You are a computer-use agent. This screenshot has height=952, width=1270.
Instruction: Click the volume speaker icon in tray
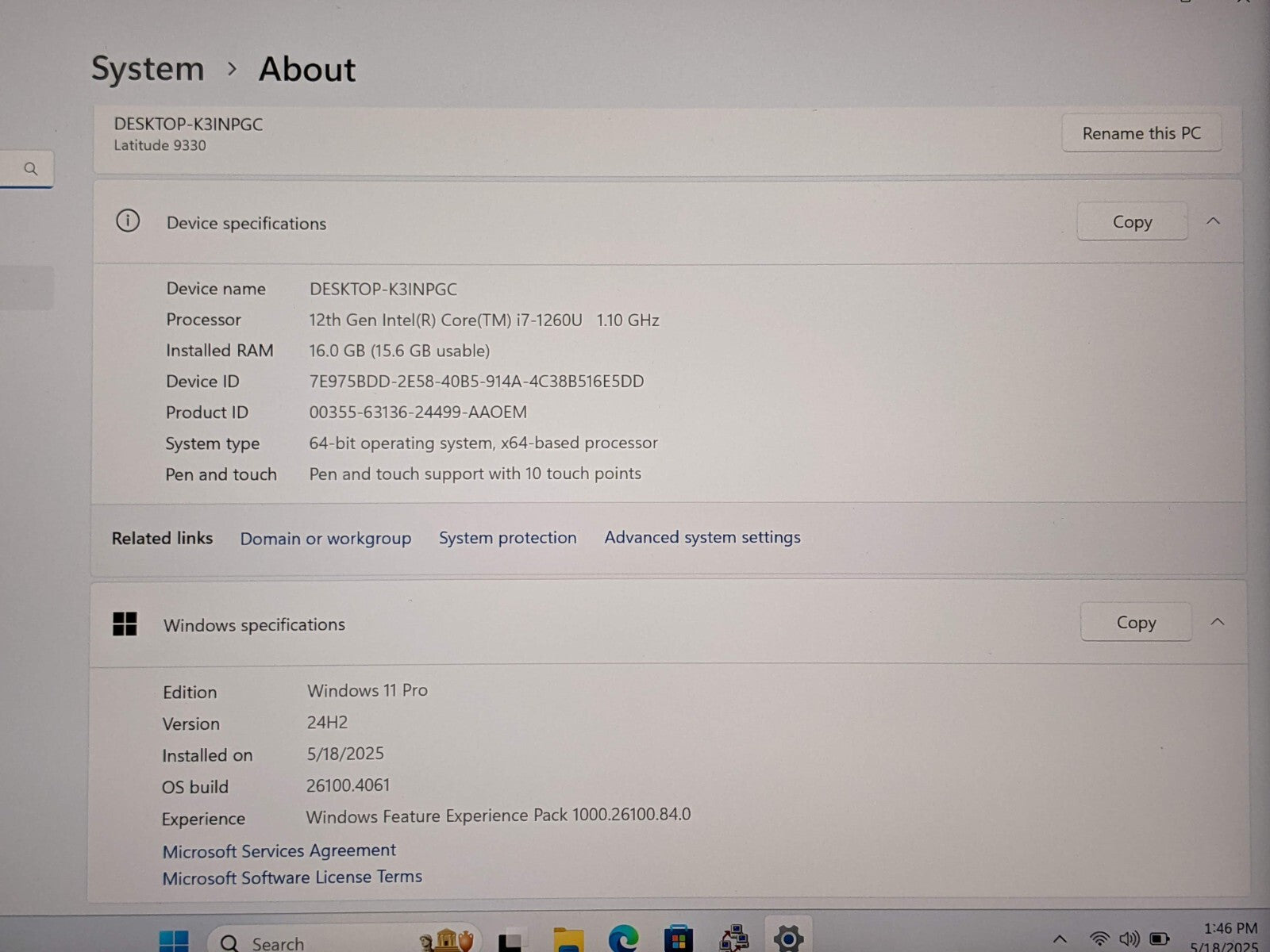pyautogui.click(x=1129, y=939)
